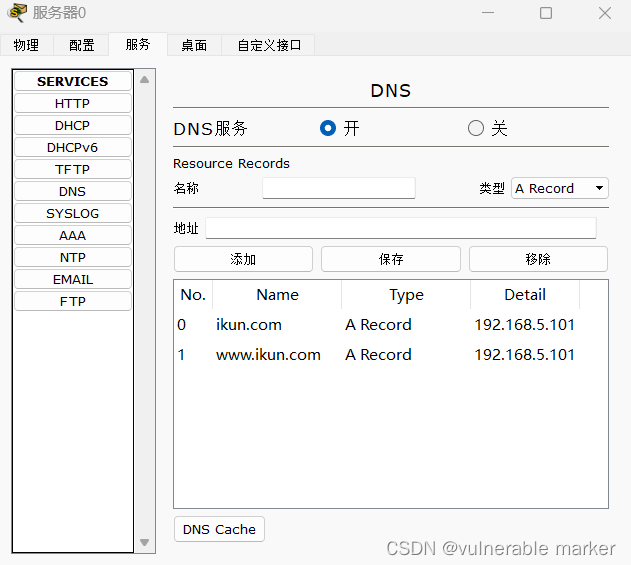
Task: Click the services list scroll up arrow
Action: 144,80
